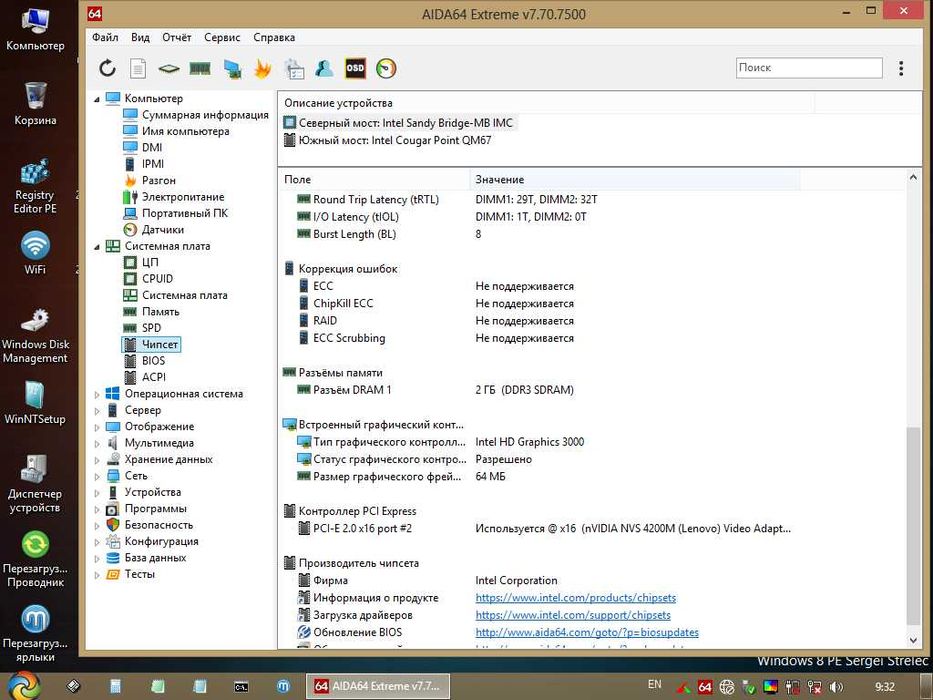Open the Вид menu
Image resolution: width=933 pixels, height=700 pixels.
click(140, 37)
